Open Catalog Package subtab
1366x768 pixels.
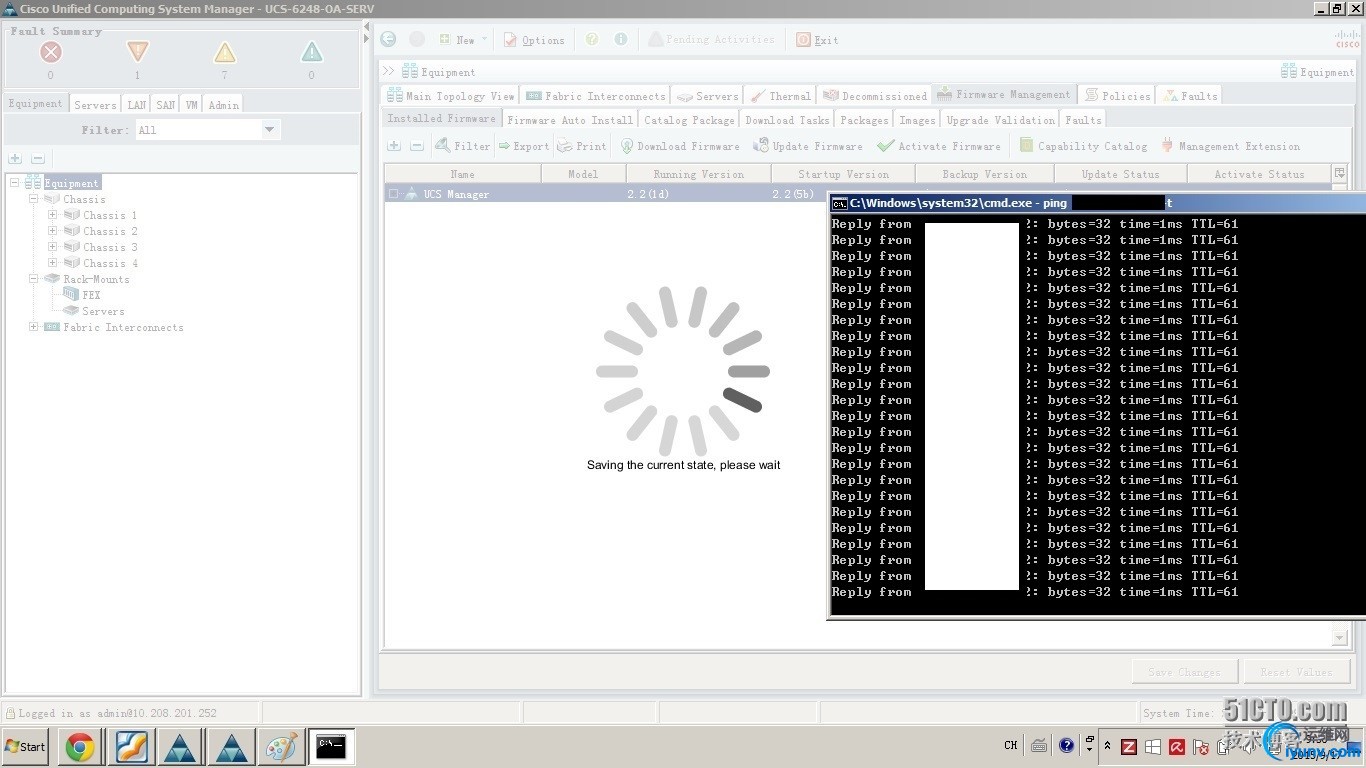(x=689, y=120)
